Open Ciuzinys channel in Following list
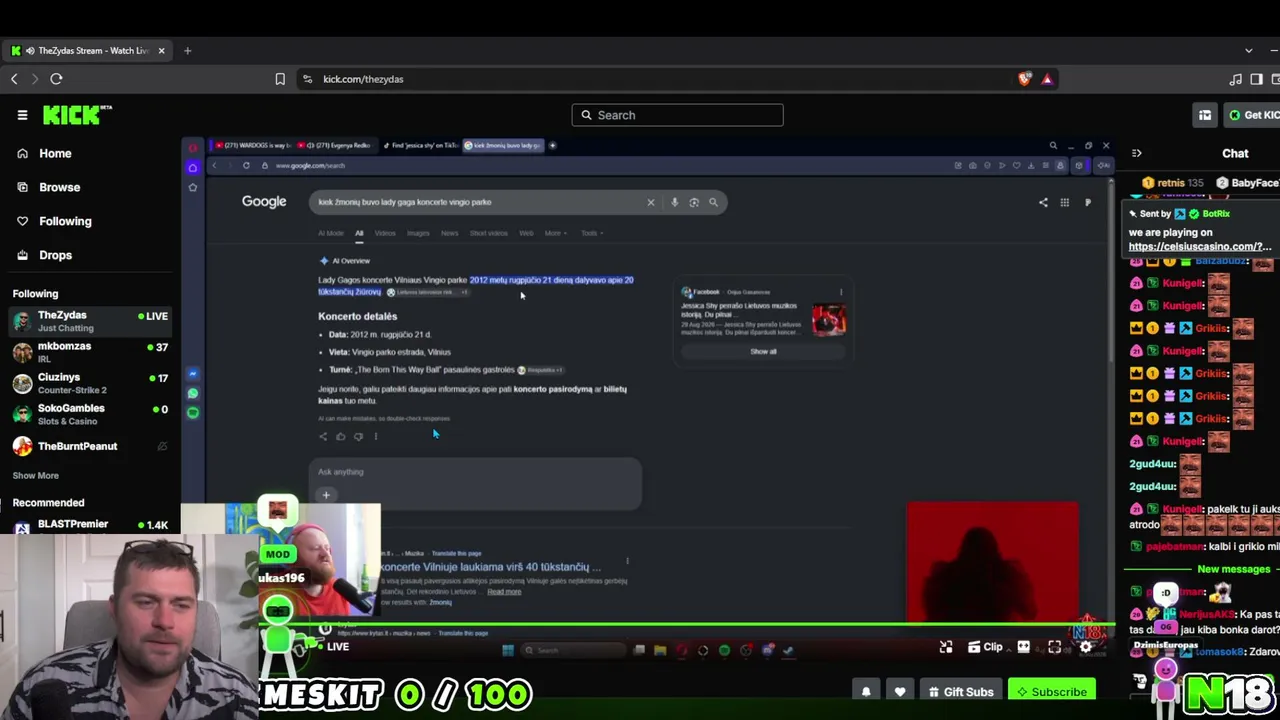The image size is (1280, 720). coord(90,383)
